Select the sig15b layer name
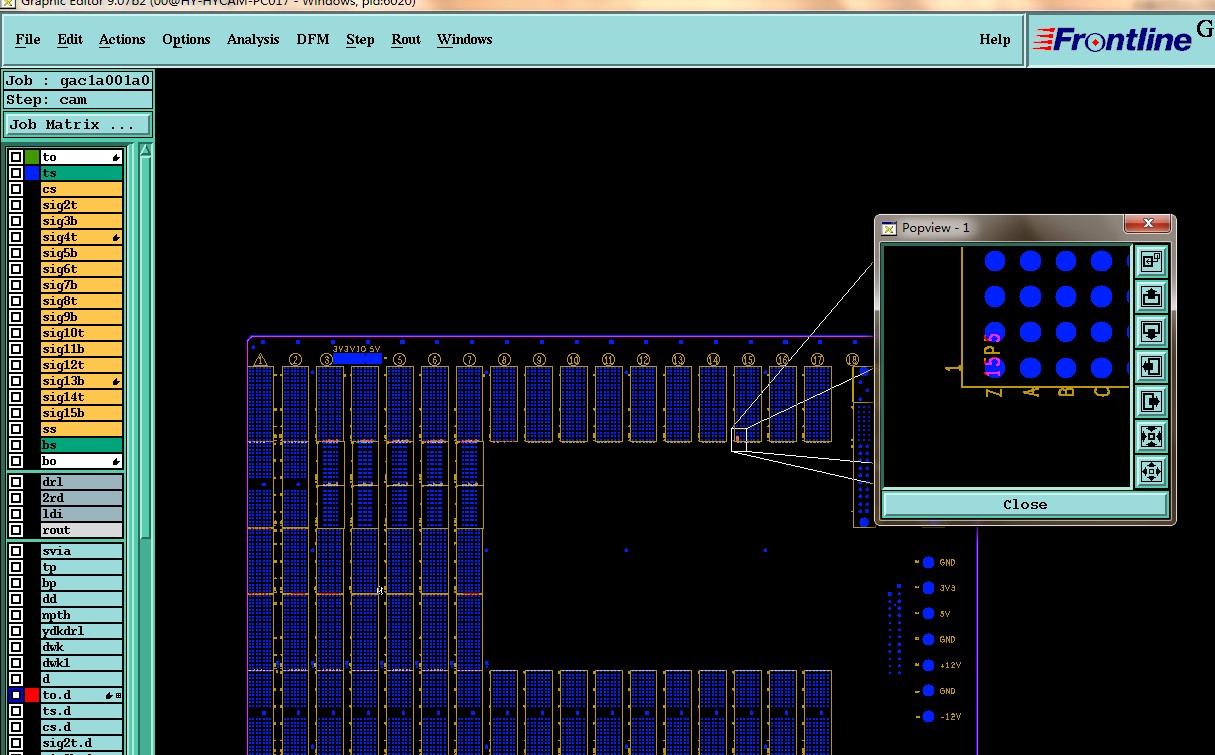 [81, 413]
